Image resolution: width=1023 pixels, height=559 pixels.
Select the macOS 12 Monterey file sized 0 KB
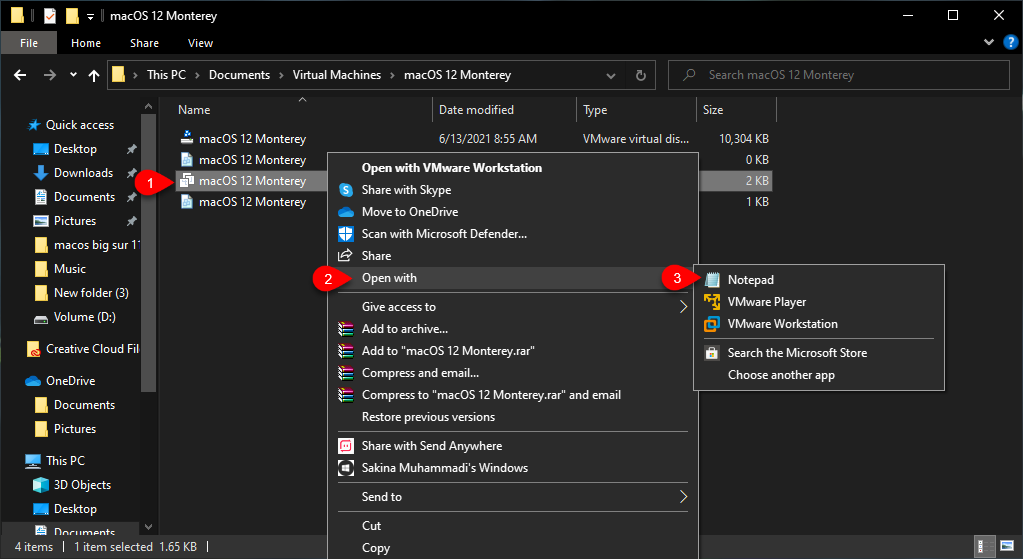251,160
